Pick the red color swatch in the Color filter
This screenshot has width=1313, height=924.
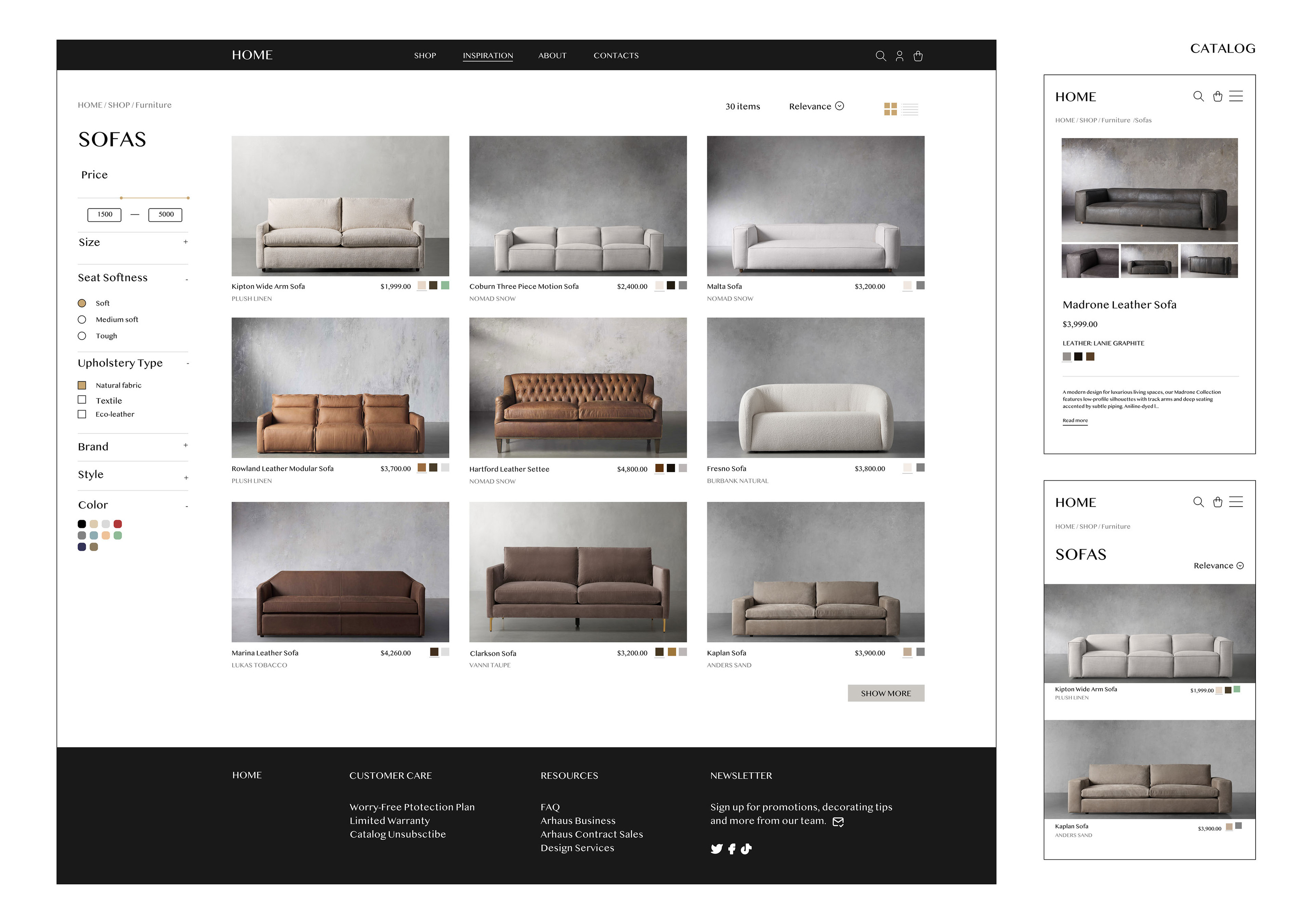[118, 524]
